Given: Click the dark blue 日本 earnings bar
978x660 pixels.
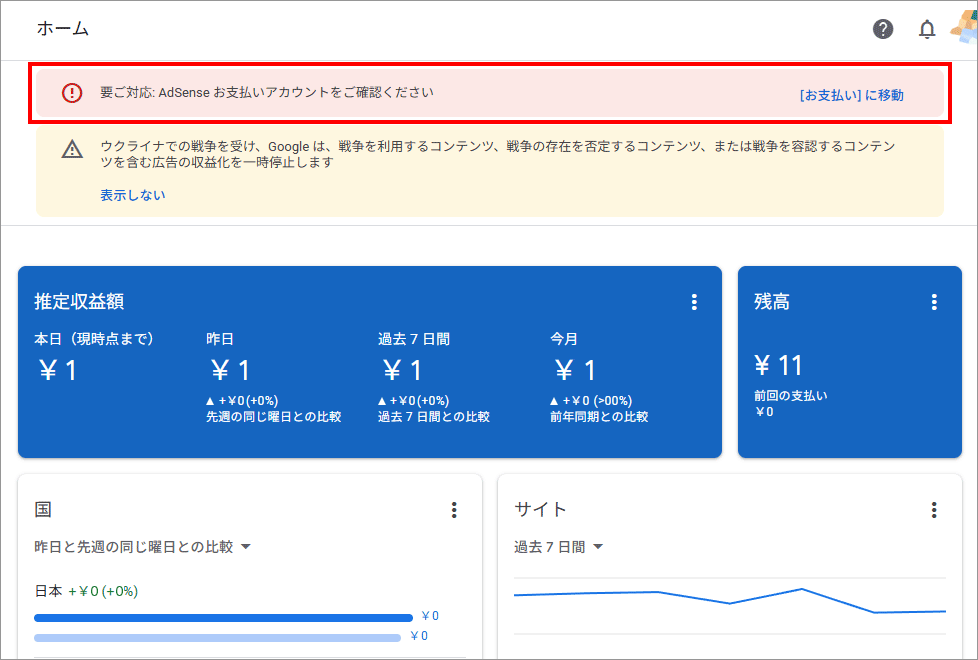Looking at the screenshot, I should [223, 618].
